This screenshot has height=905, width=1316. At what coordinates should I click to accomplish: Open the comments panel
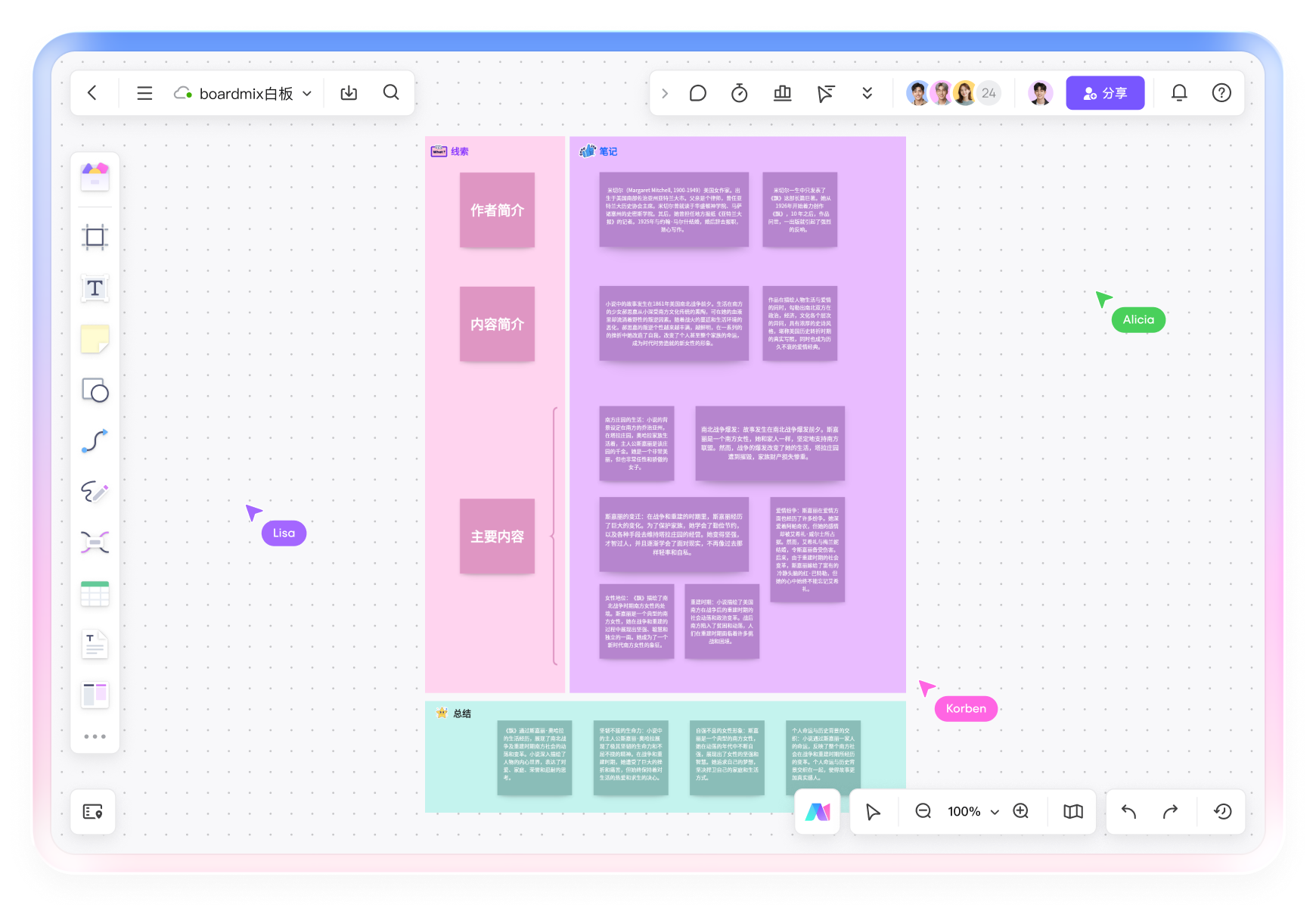click(x=697, y=93)
